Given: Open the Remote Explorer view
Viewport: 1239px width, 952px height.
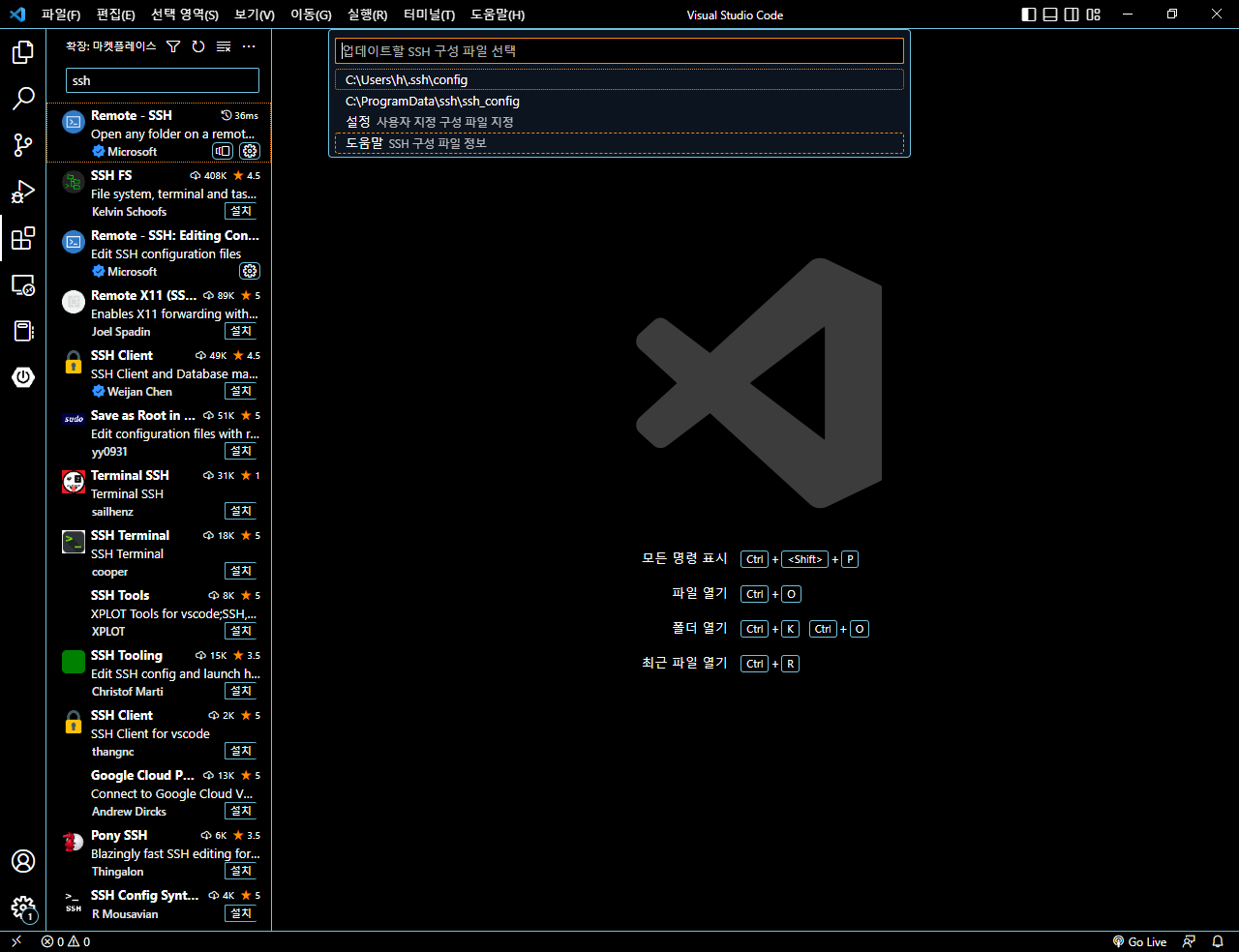Looking at the screenshot, I should (23, 284).
